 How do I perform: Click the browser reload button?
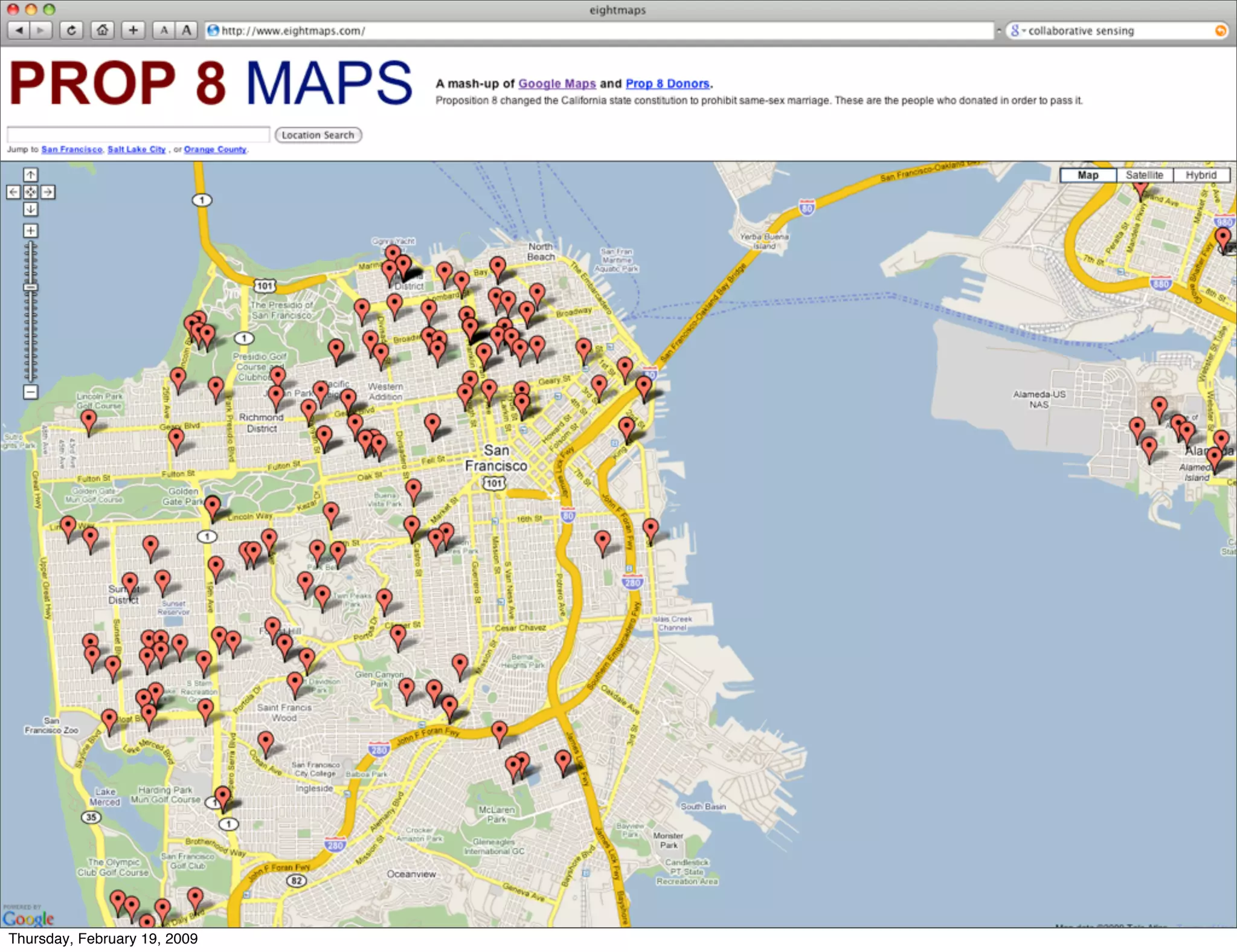click(x=71, y=30)
